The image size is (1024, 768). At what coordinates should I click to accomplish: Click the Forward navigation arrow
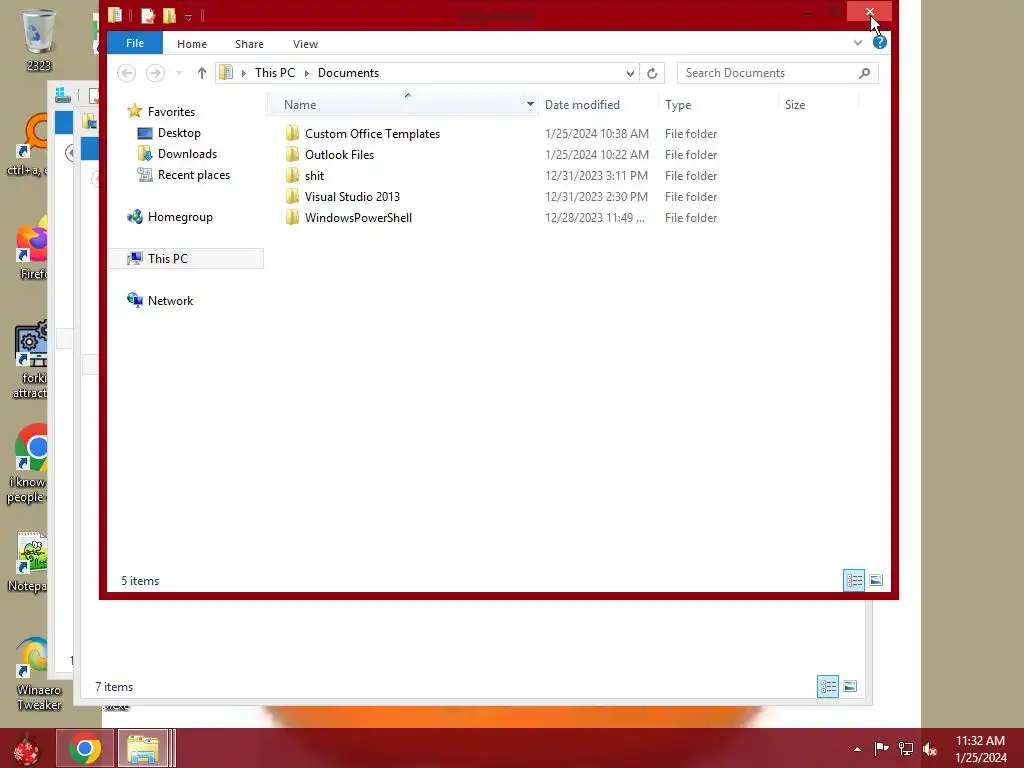tap(155, 72)
